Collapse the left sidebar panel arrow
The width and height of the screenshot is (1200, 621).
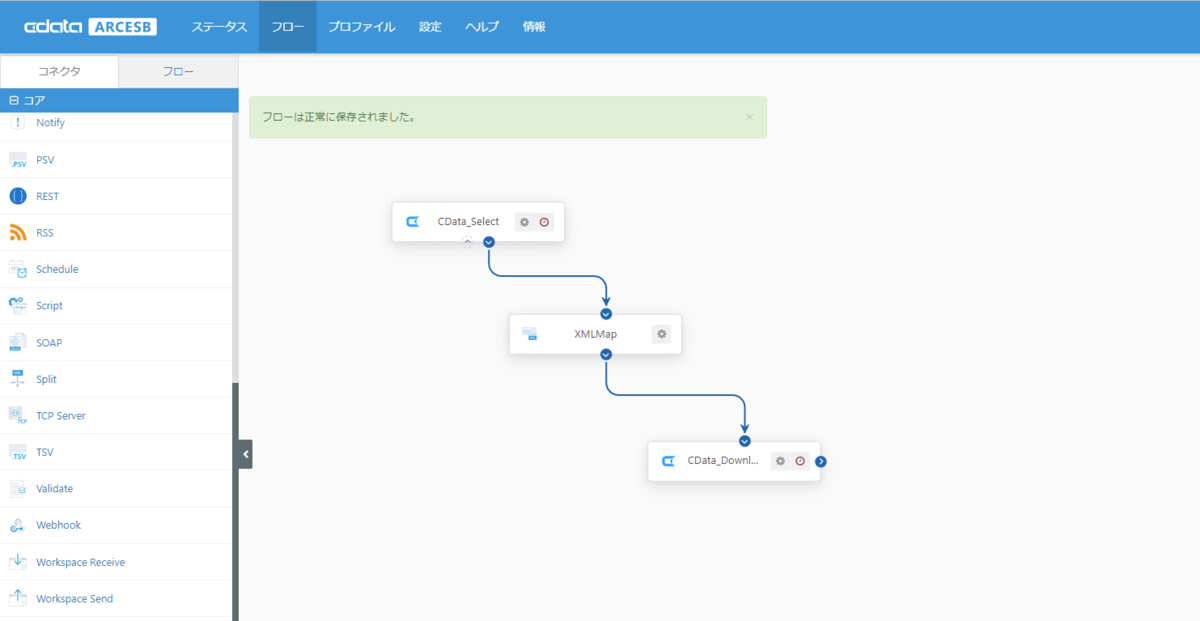click(246, 454)
